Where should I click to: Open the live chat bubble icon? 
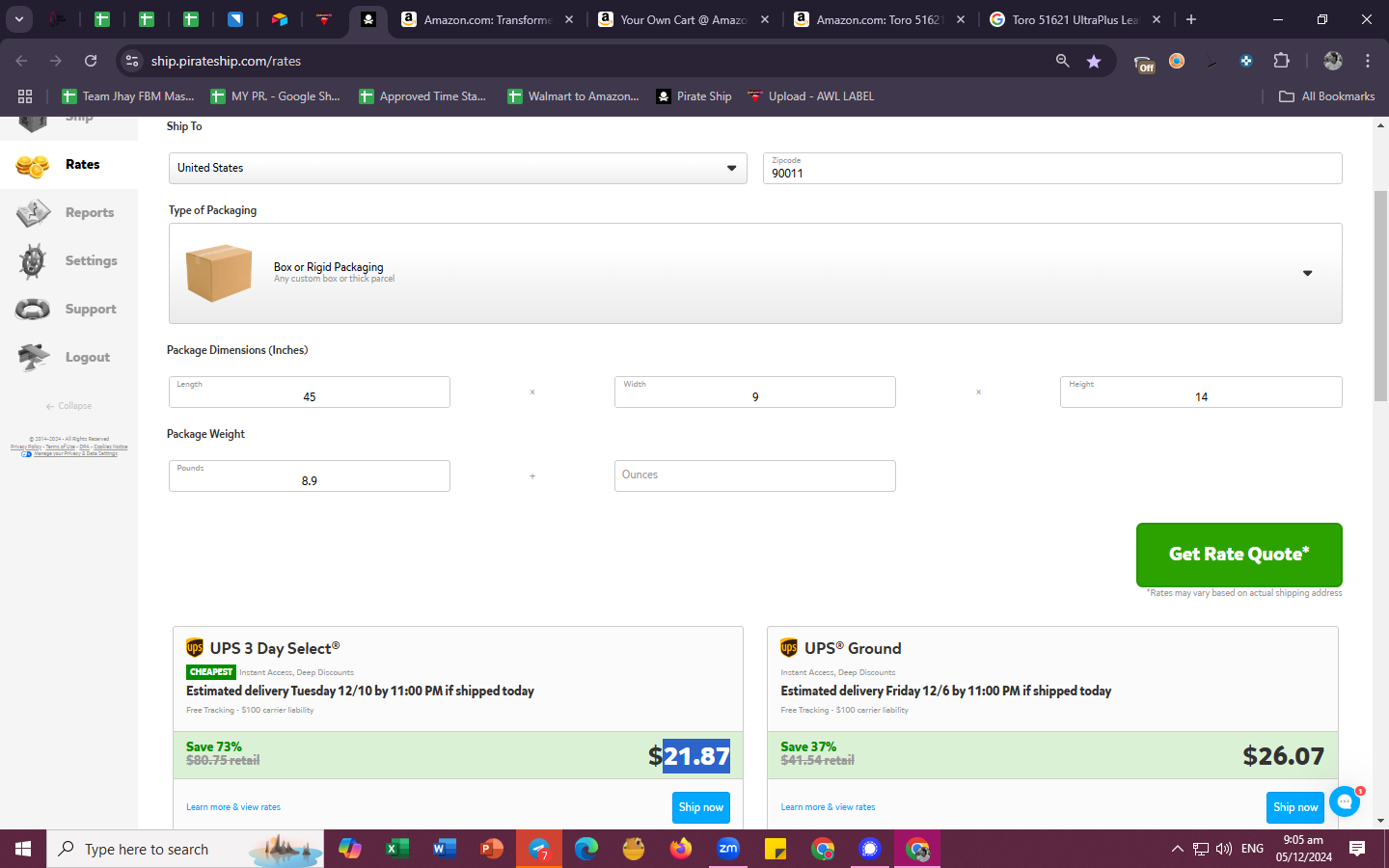tap(1345, 801)
